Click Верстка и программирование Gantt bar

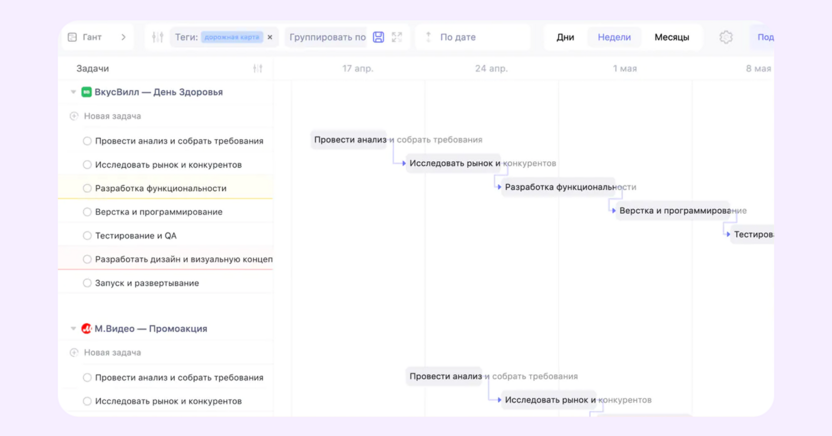tap(673, 211)
